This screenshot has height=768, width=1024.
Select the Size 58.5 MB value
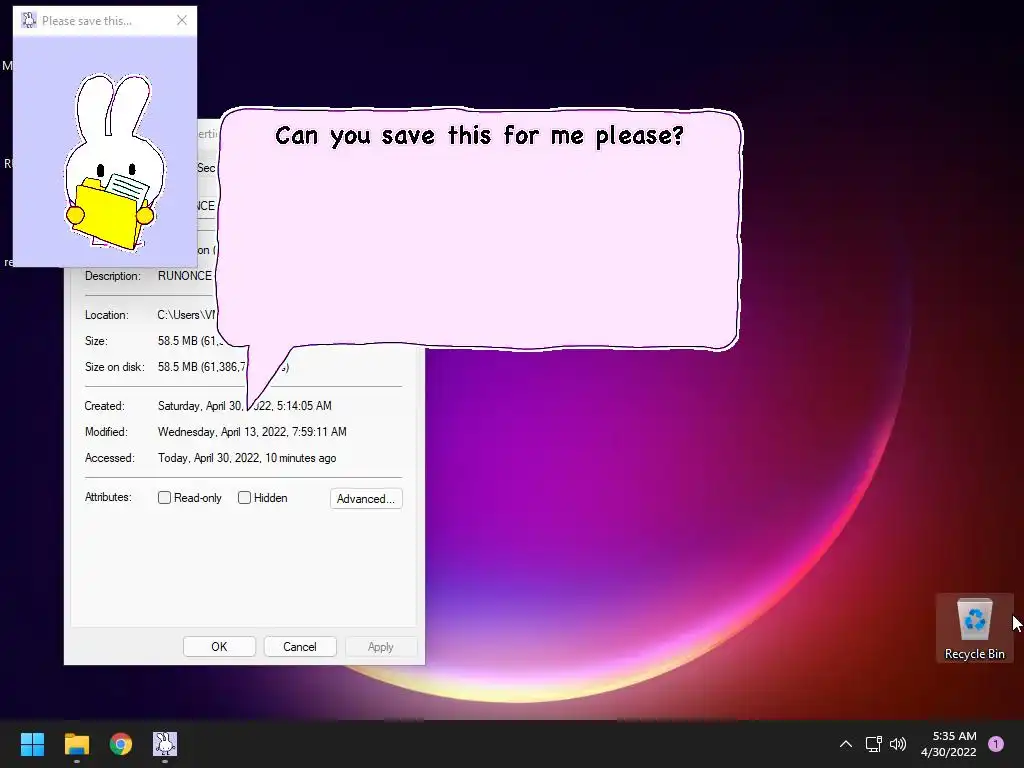[189, 341]
